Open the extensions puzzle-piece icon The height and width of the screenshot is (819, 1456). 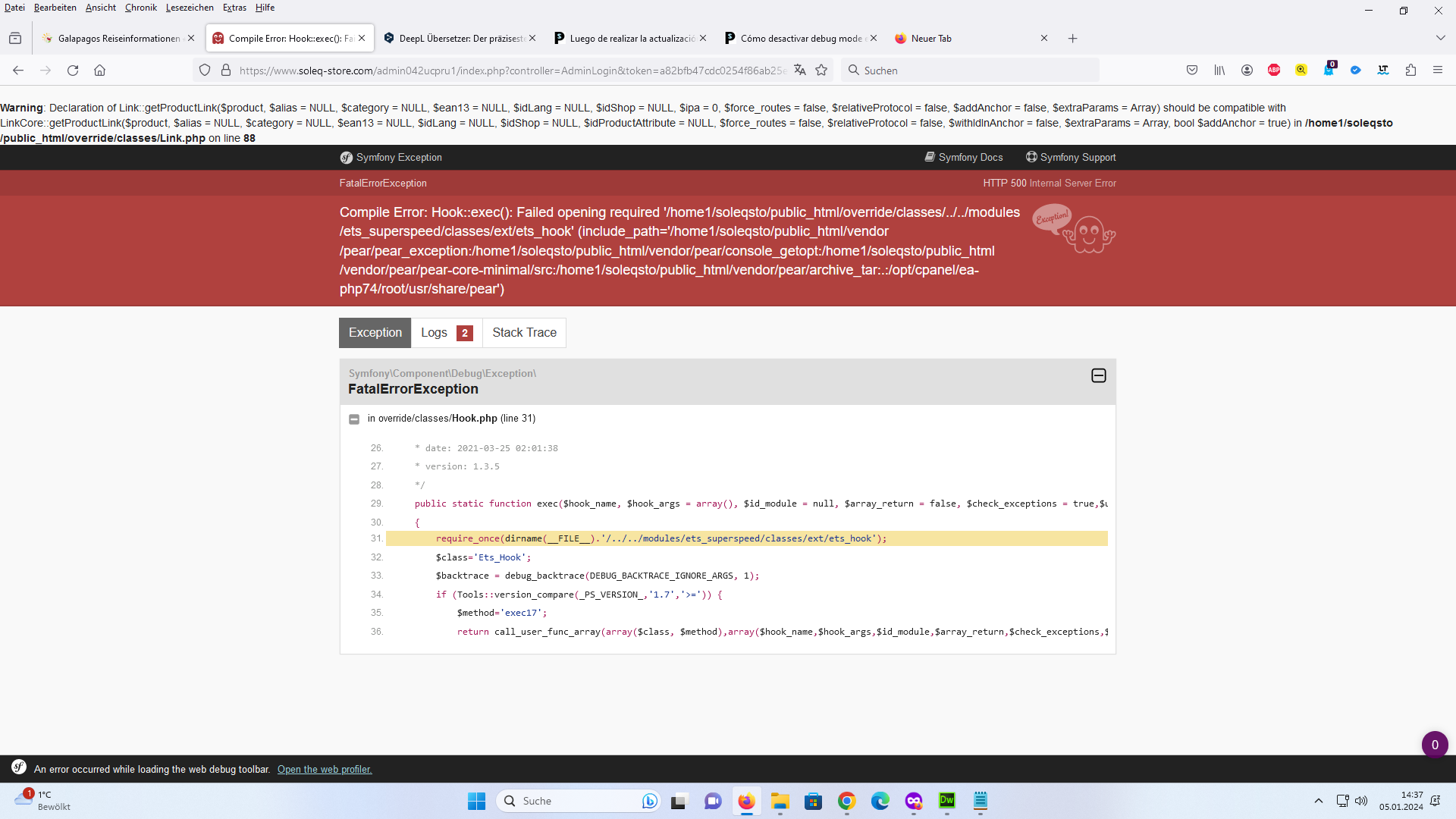1410,71
